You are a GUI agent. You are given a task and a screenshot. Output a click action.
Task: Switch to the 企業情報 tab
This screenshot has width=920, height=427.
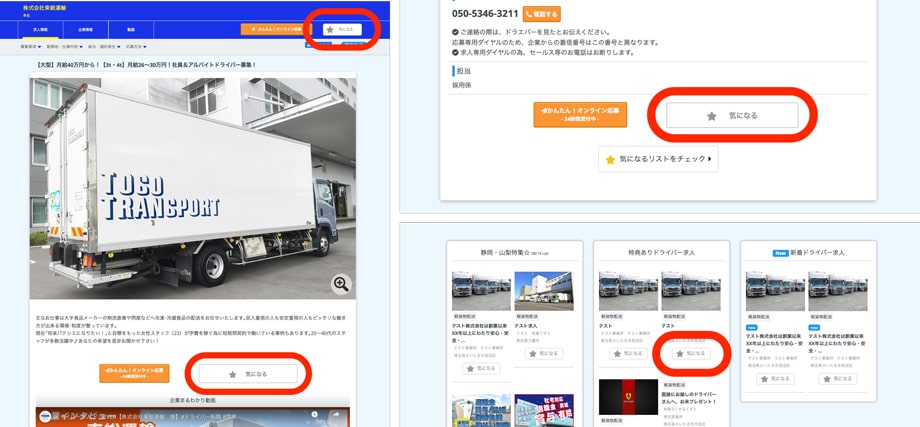84,29
